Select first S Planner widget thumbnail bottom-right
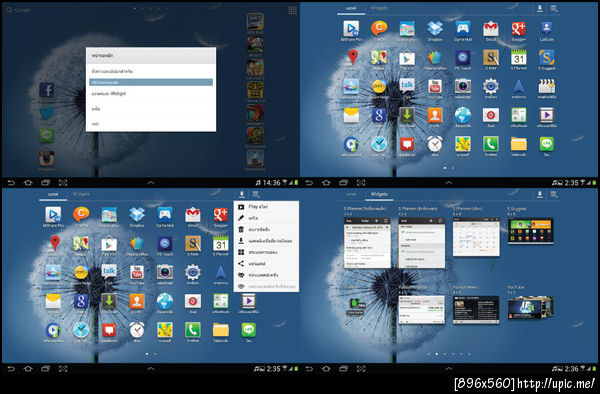600x394 pixels. click(367, 243)
